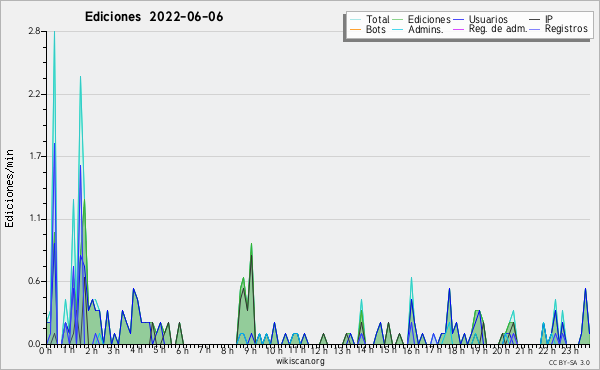Viewport: 600px width, 370px height.
Task: Click the 2.8 value on the y-axis
Action: 34,31
